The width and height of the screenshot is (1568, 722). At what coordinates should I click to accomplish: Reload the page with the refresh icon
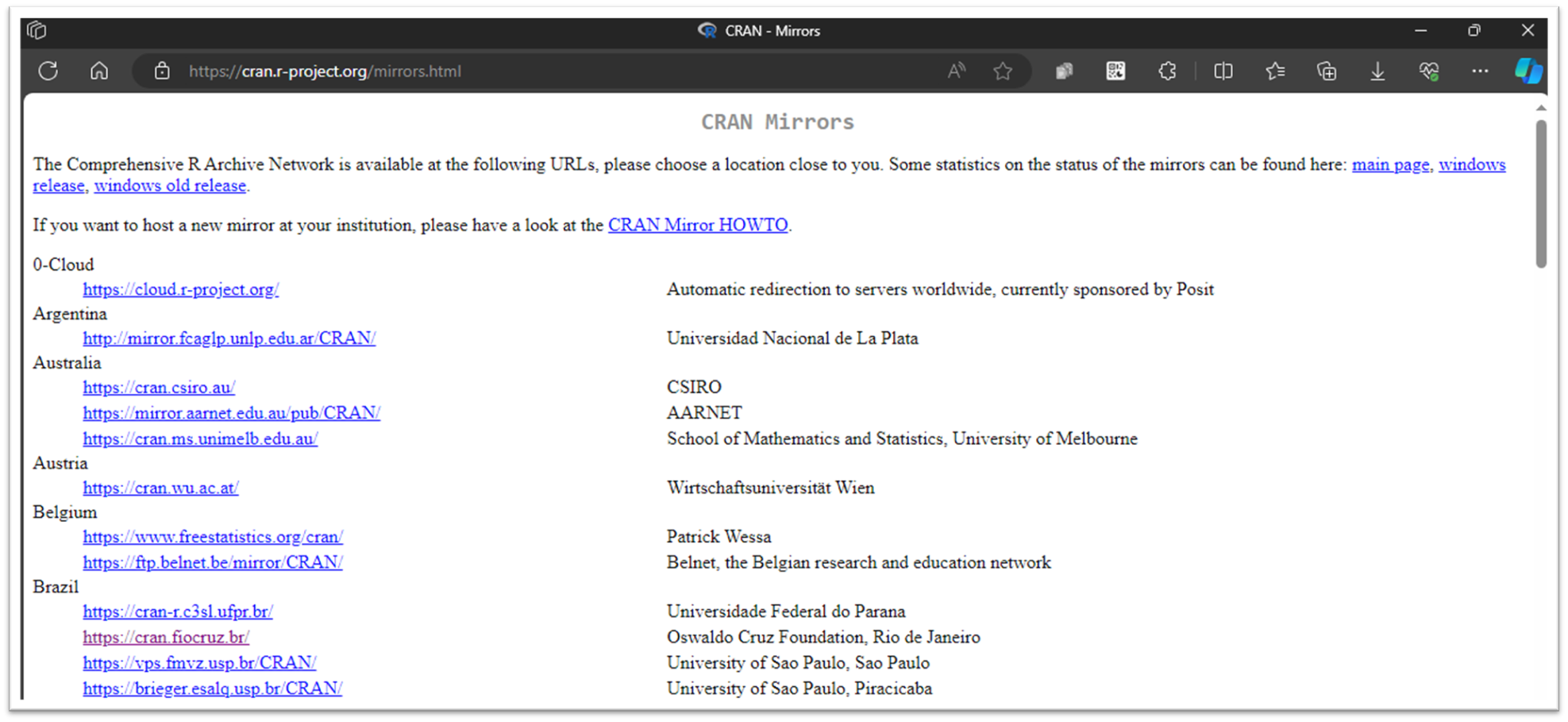[48, 71]
